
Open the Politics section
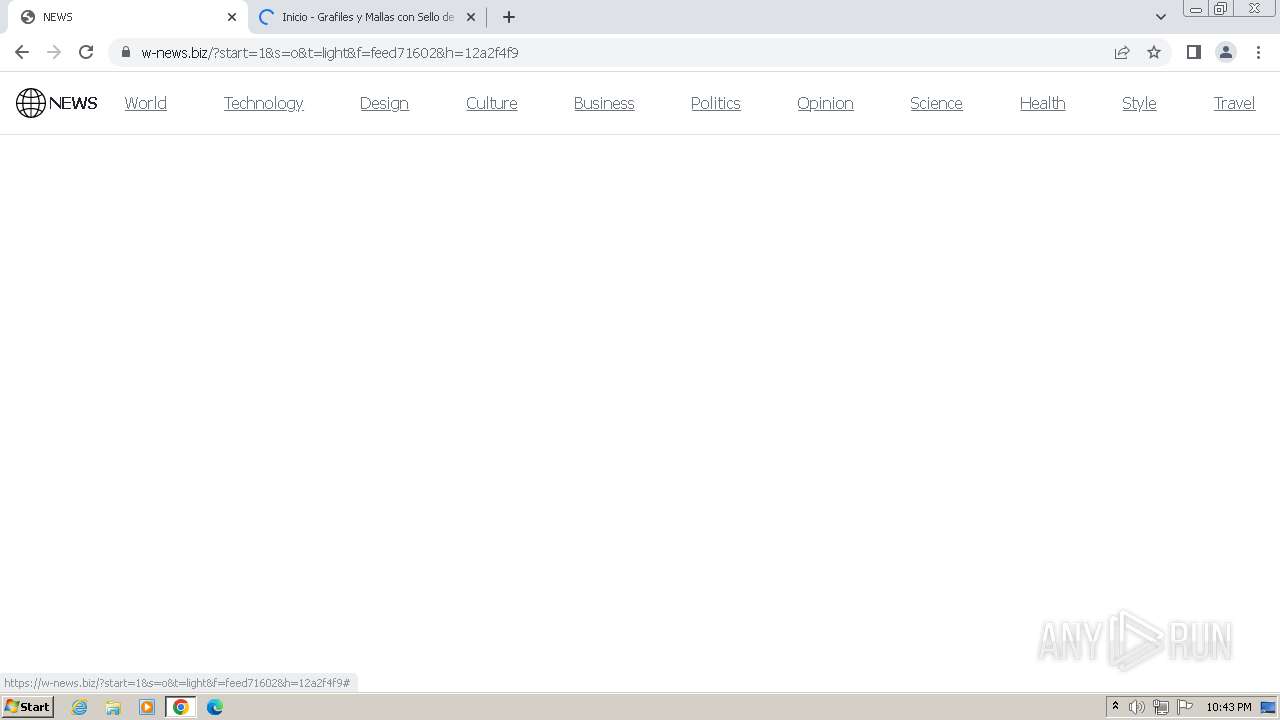[x=715, y=103]
